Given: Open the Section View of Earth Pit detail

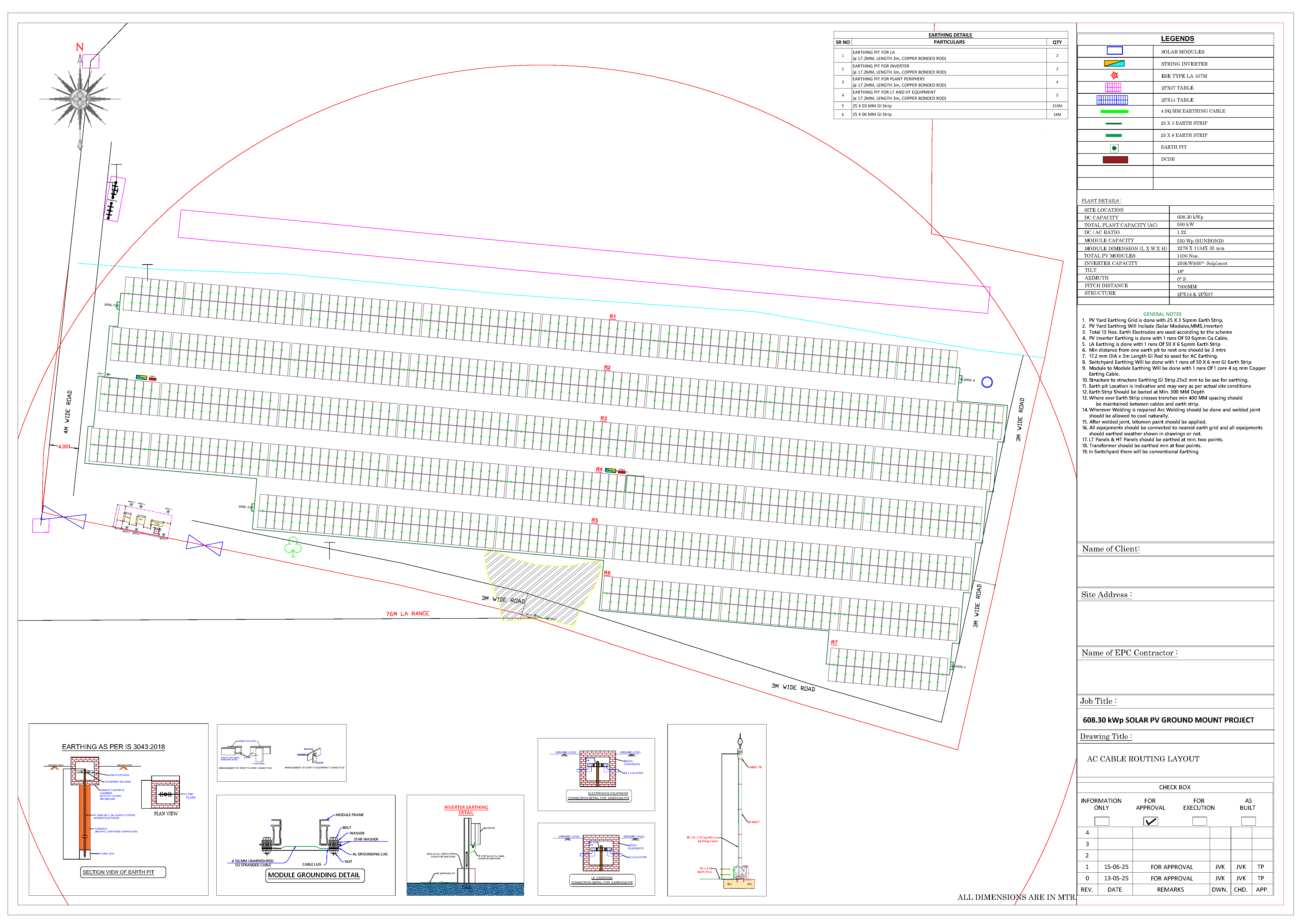Looking at the screenshot, I should (x=118, y=809).
